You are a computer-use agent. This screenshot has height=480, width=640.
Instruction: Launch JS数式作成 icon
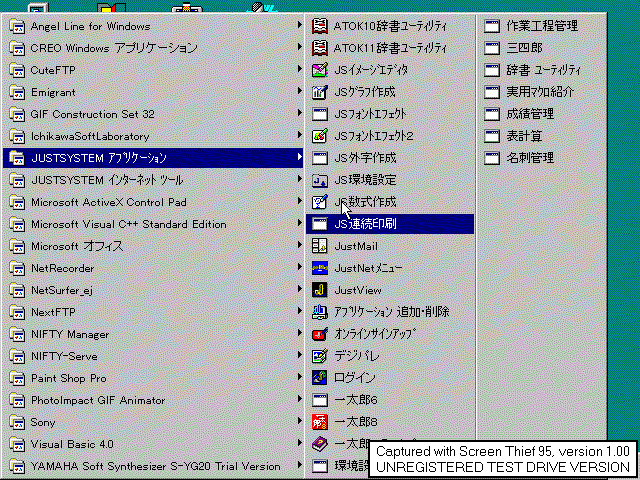[x=320, y=202]
